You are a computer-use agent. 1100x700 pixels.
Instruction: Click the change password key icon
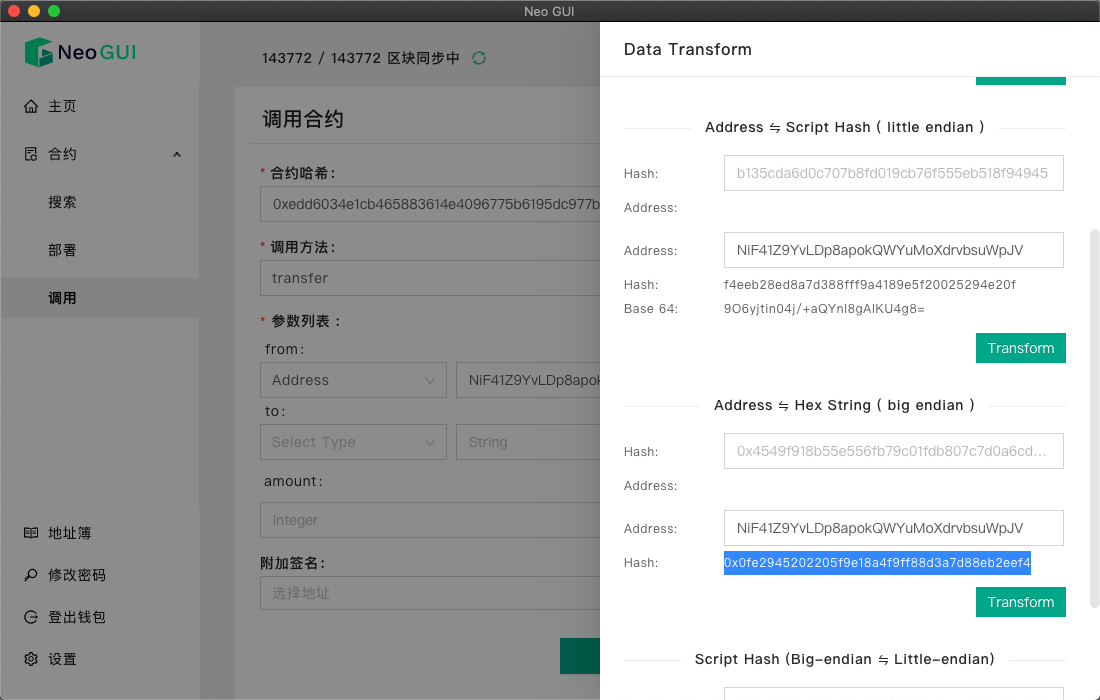[x=31, y=575]
